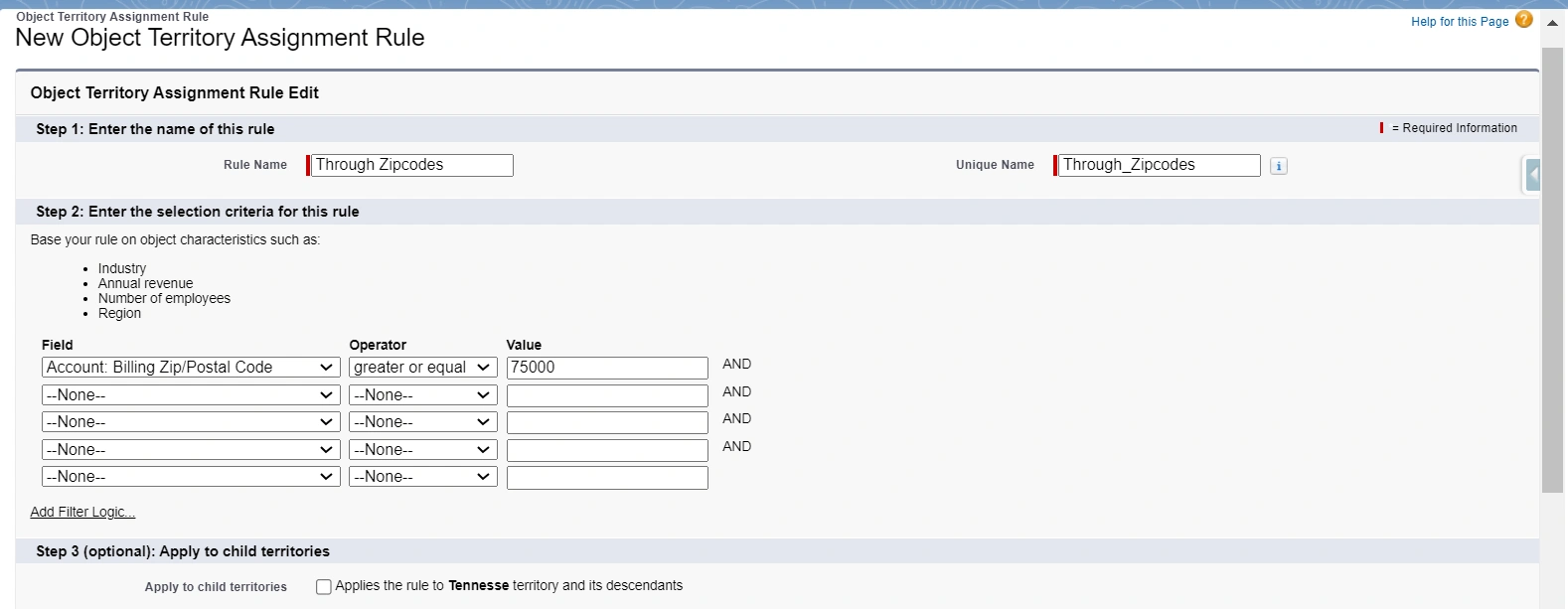
Task: Click the Unique Name info icon
Action: coord(1279,166)
